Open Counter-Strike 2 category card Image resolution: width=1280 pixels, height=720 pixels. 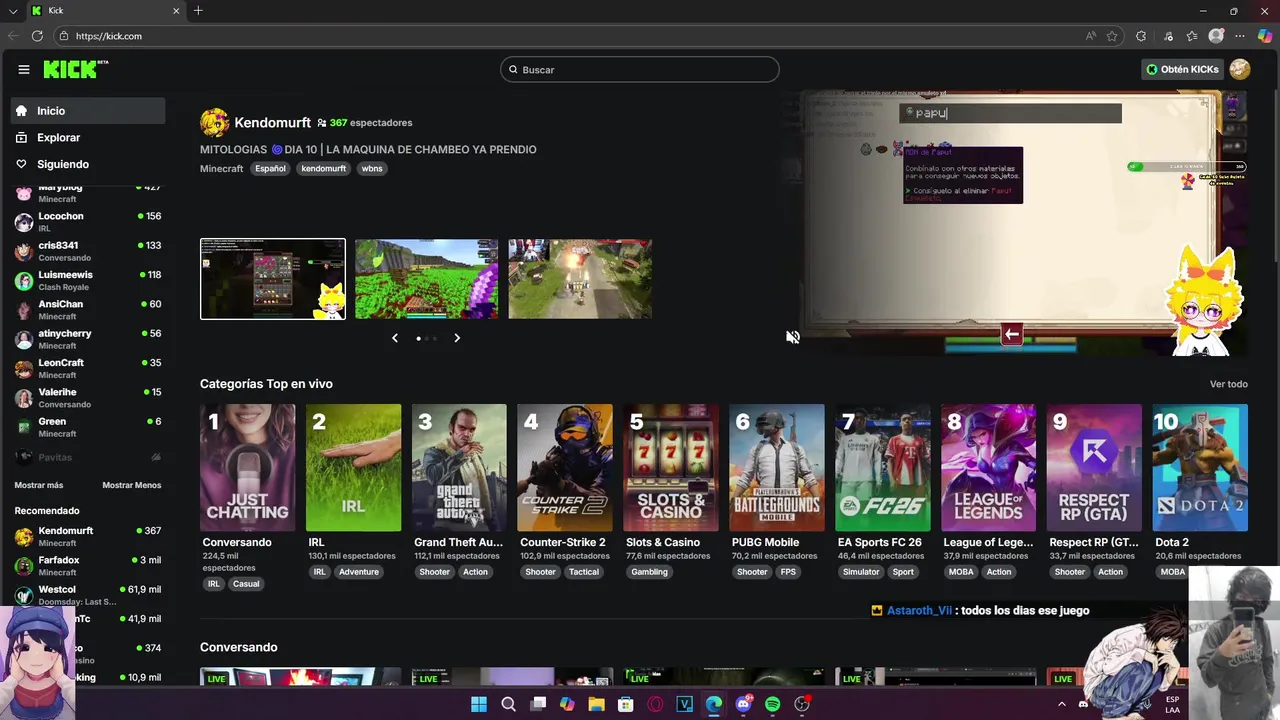coord(565,467)
